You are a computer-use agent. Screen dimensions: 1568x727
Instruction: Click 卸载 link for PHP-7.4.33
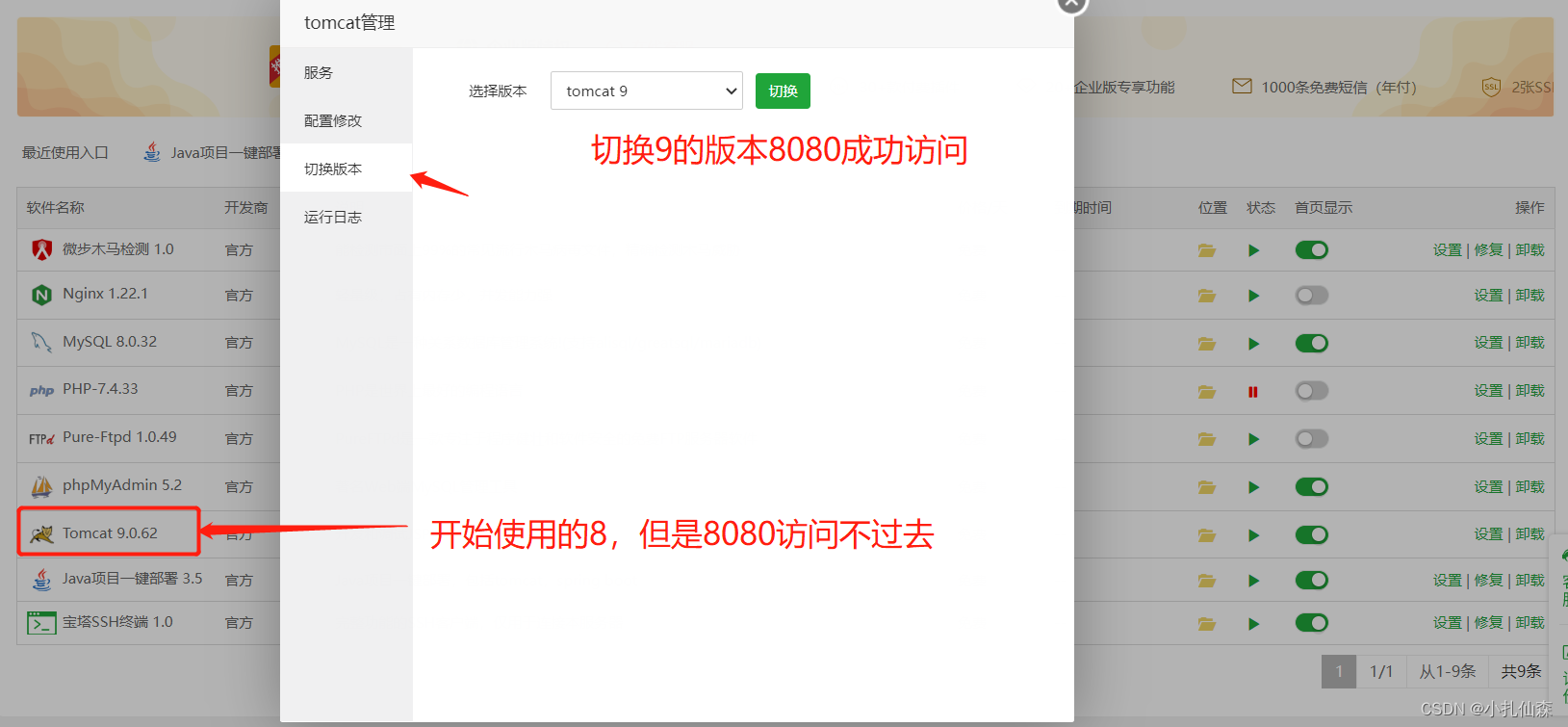1529,391
